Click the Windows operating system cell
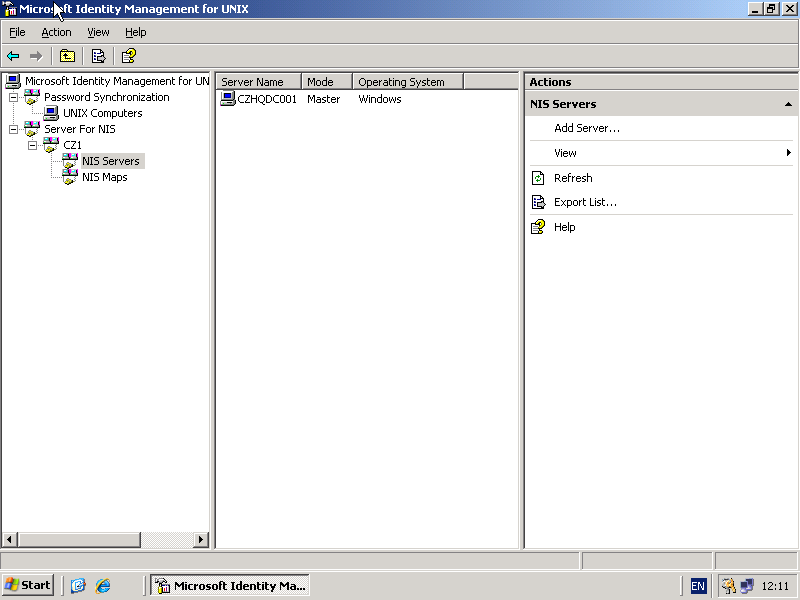The height and width of the screenshot is (600, 800). point(380,99)
